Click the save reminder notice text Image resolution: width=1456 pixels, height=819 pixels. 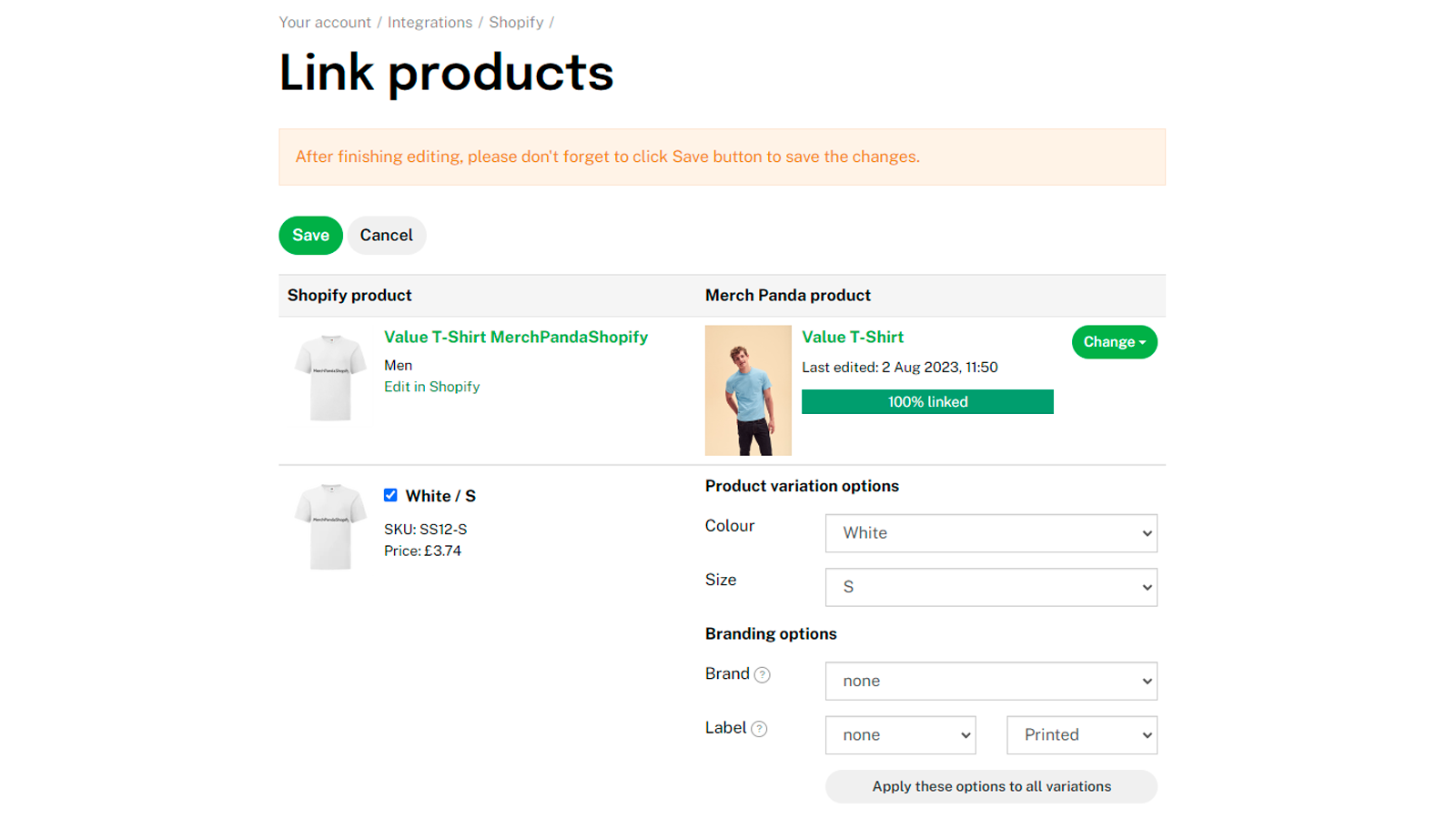point(608,157)
